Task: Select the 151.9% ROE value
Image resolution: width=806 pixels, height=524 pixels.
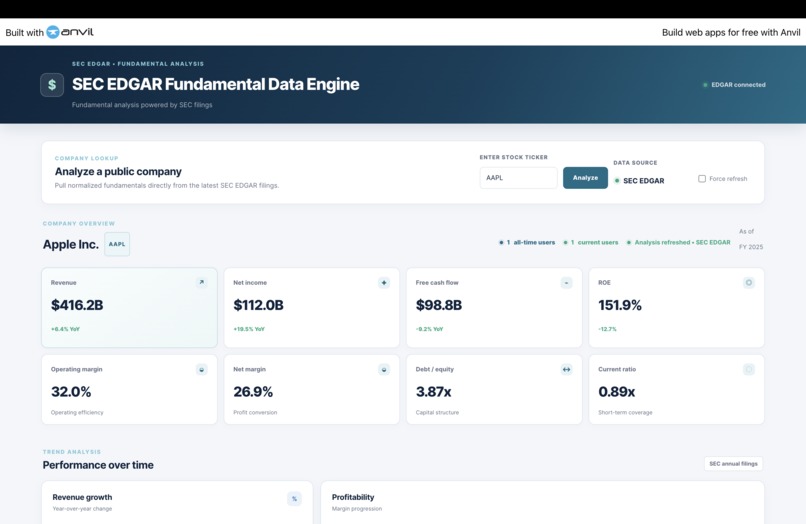Action: tap(620, 305)
